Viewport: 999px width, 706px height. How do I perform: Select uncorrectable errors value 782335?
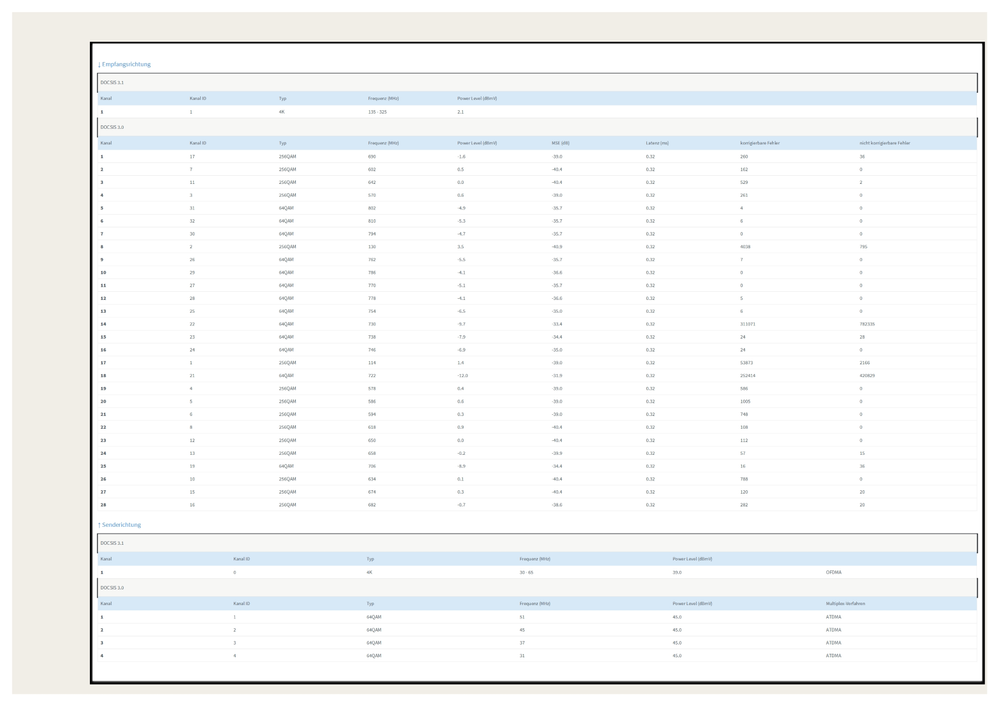coord(866,324)
